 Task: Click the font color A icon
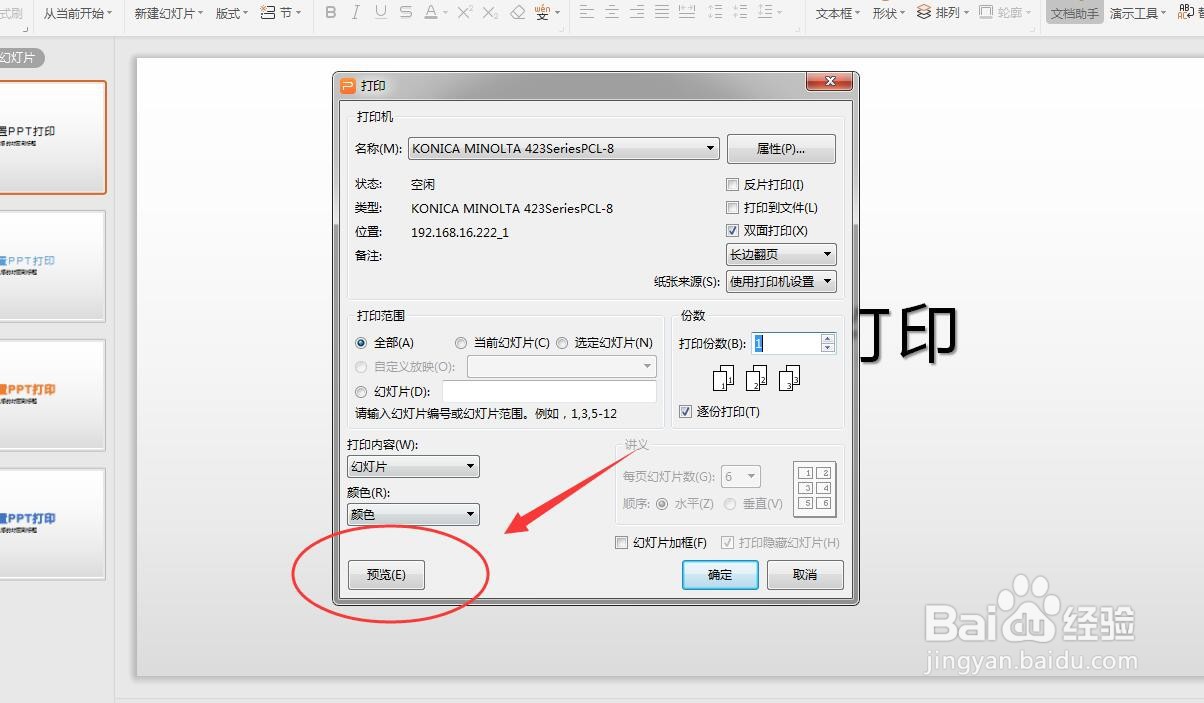[x=430, y=13]
